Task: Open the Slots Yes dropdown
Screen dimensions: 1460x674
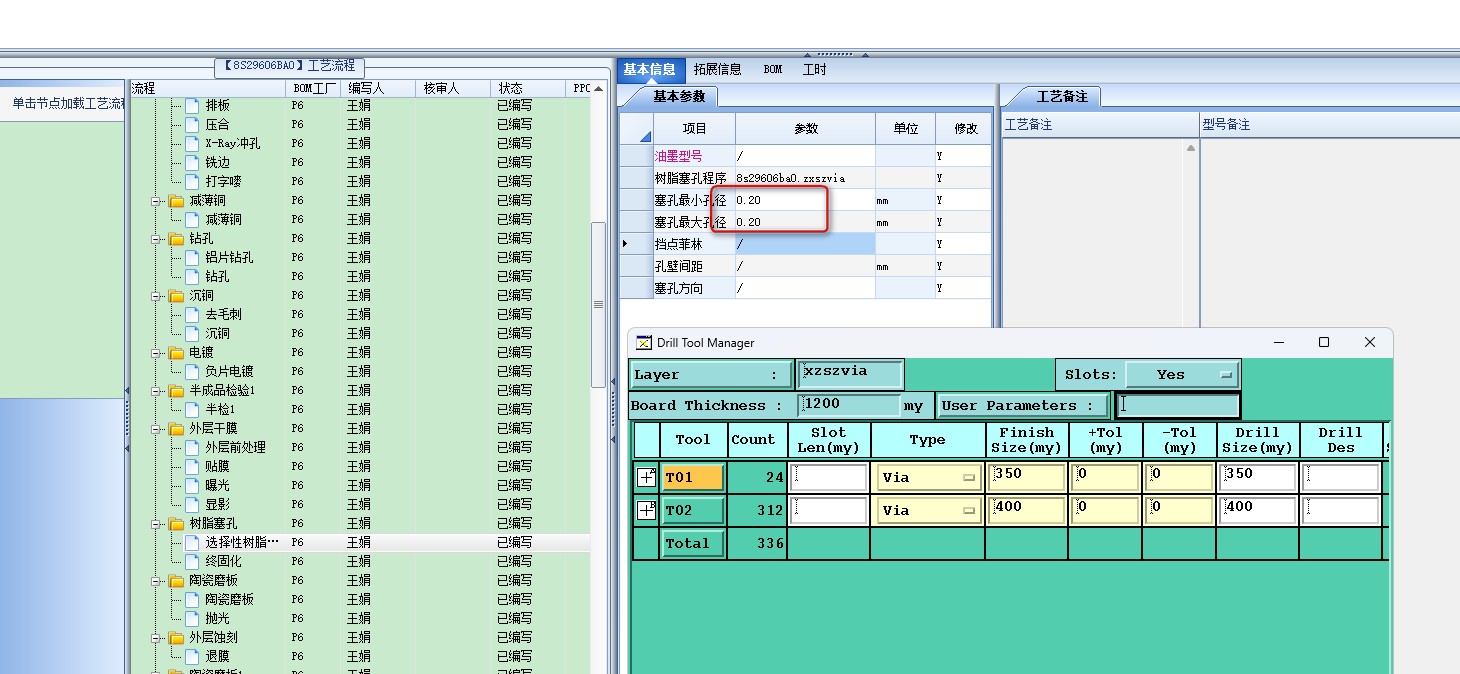Action: (1182, 374)
